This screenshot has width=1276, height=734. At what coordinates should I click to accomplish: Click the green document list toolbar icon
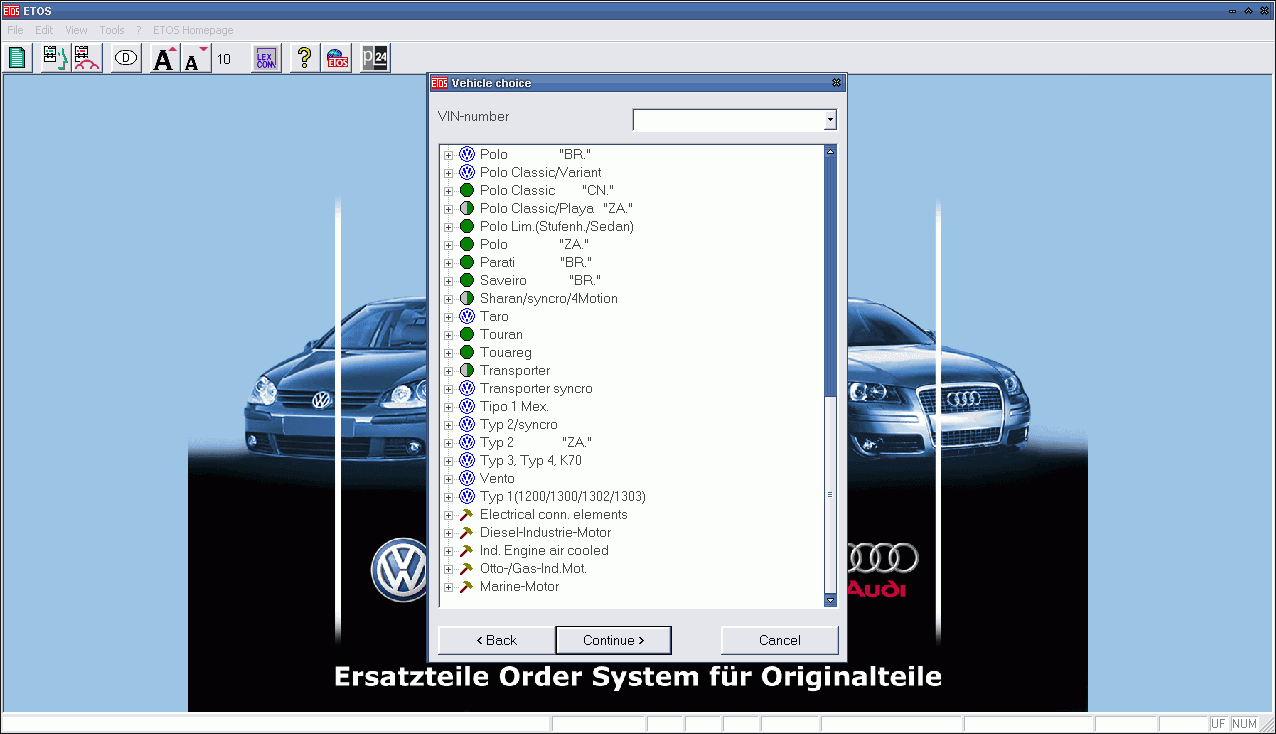click(x=17, y=58)
